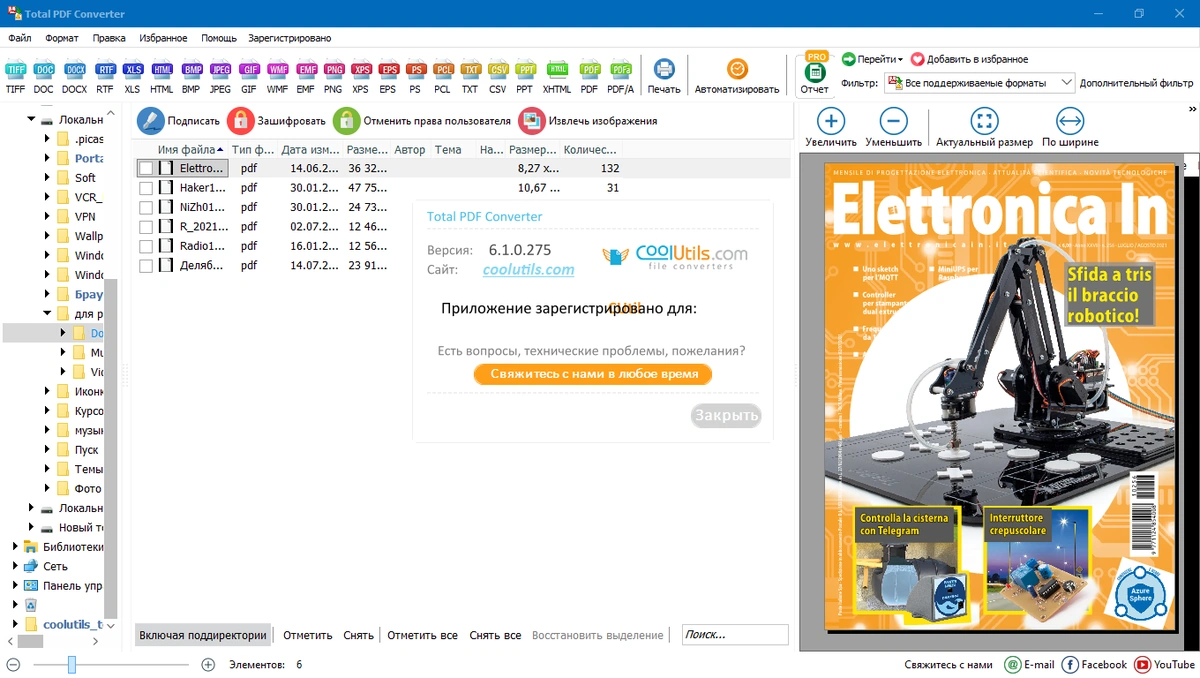Open the Печать print tool

tap(664, 76)
